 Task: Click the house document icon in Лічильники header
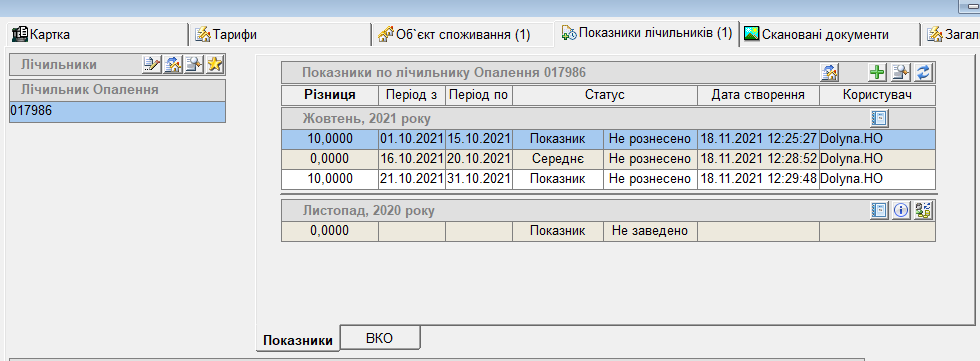[x=173, y=64]
